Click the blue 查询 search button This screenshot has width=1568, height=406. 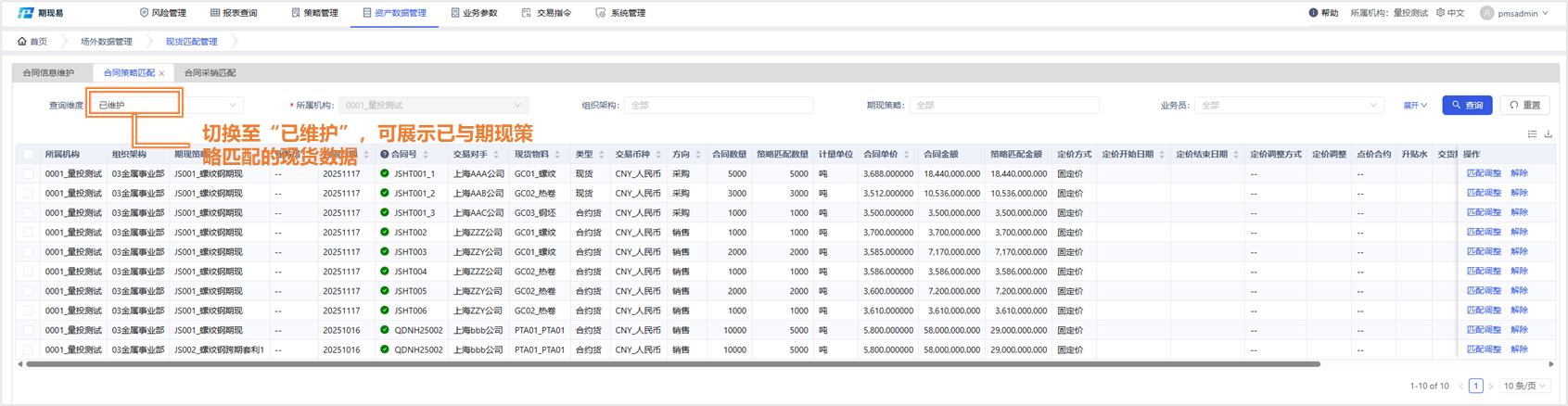point(1467,106)
